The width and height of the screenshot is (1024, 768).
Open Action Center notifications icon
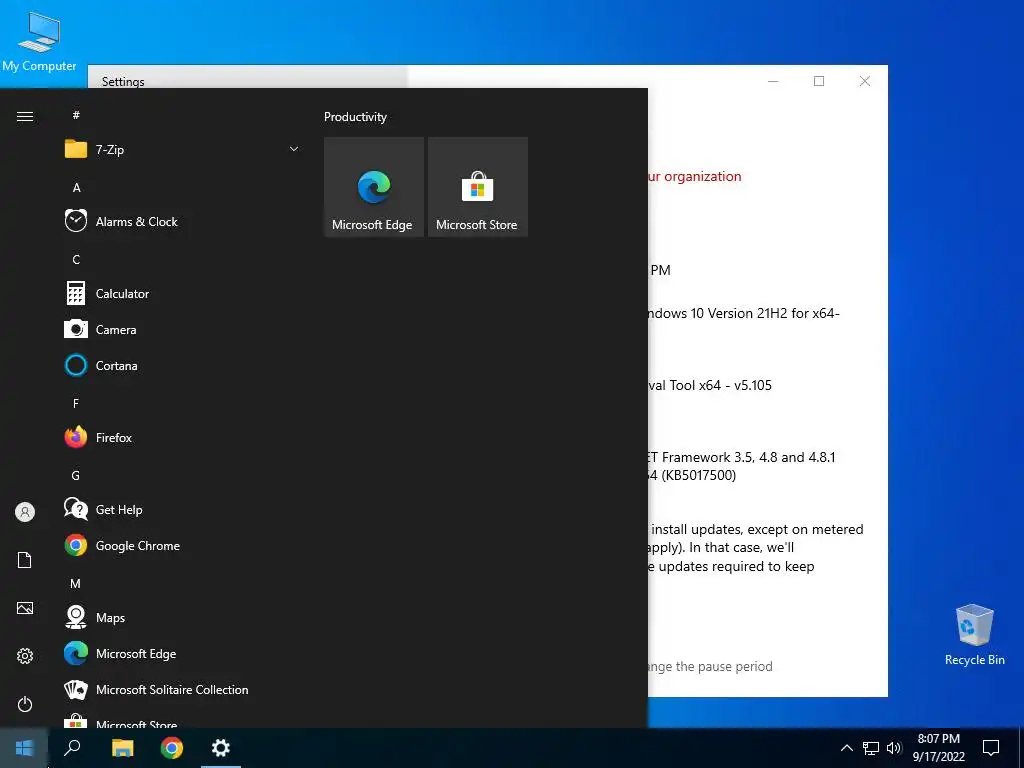(991, 748)
